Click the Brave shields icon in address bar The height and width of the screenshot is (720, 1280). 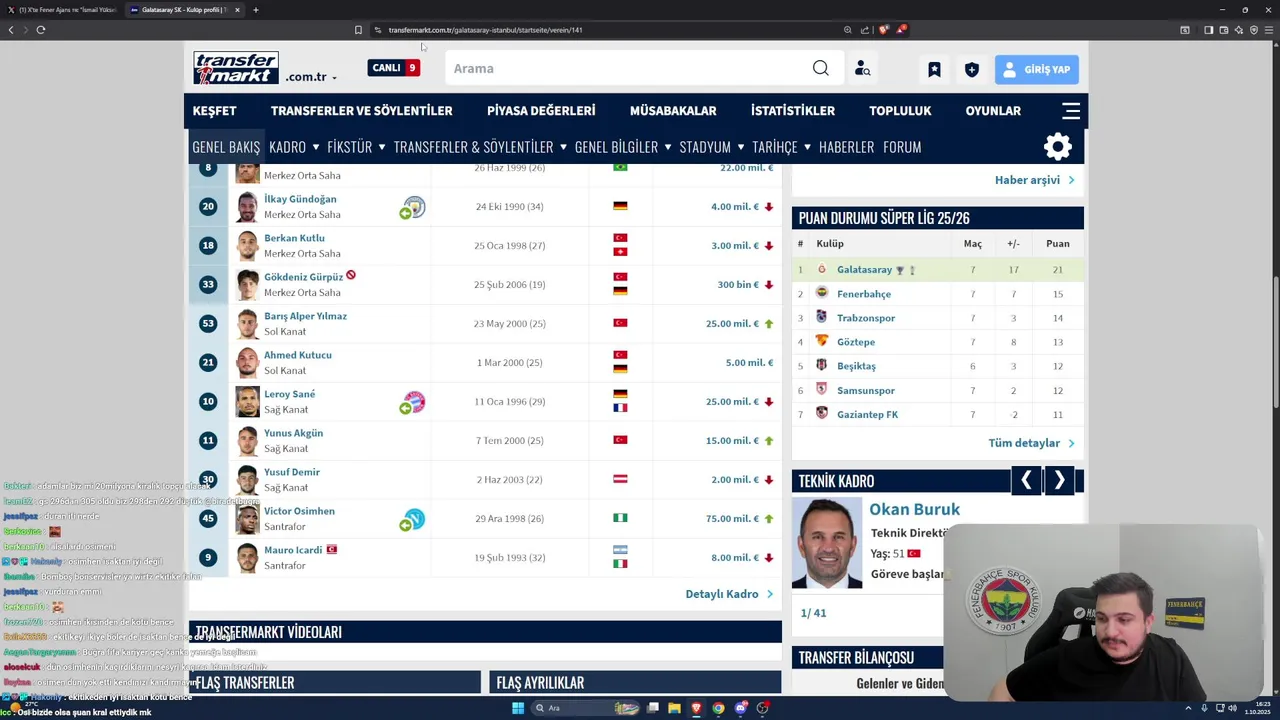(x=883, y=30)
